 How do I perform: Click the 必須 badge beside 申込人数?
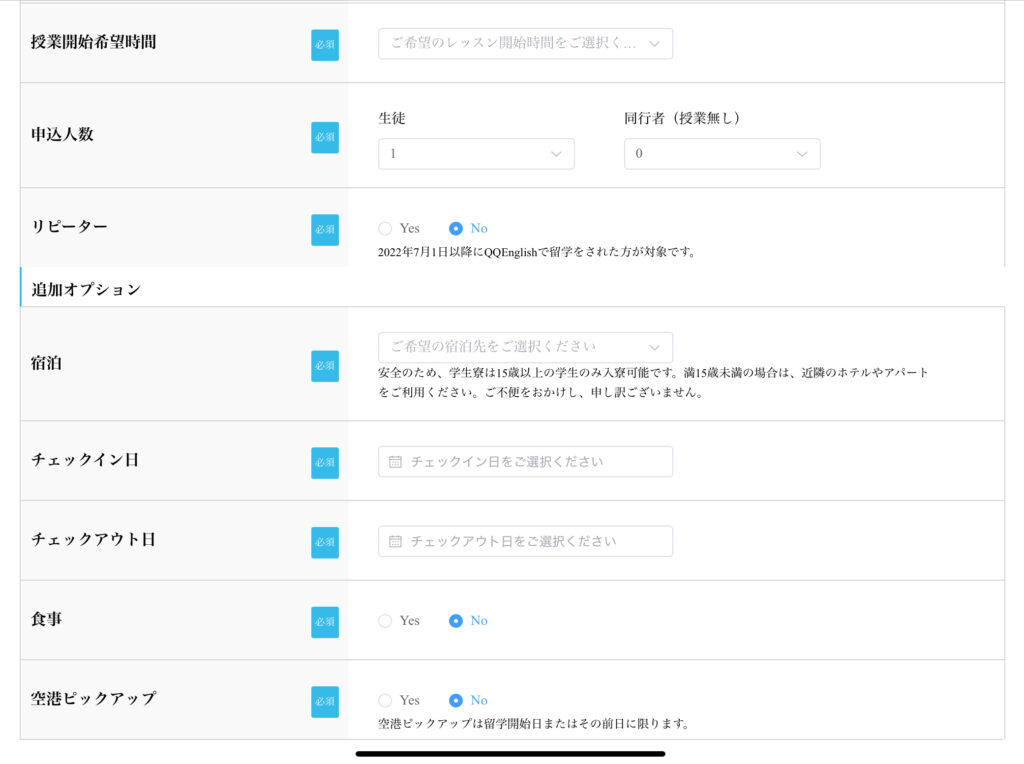click(325, 138)
